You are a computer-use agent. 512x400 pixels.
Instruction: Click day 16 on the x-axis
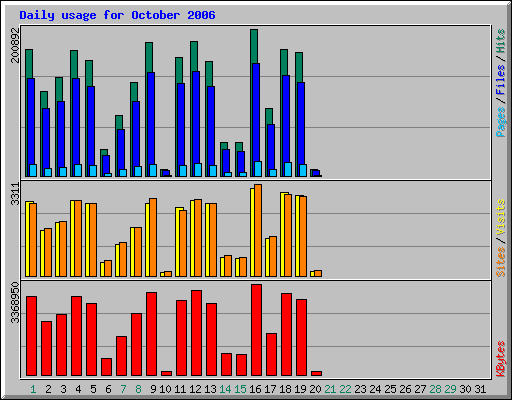(255, 389)
